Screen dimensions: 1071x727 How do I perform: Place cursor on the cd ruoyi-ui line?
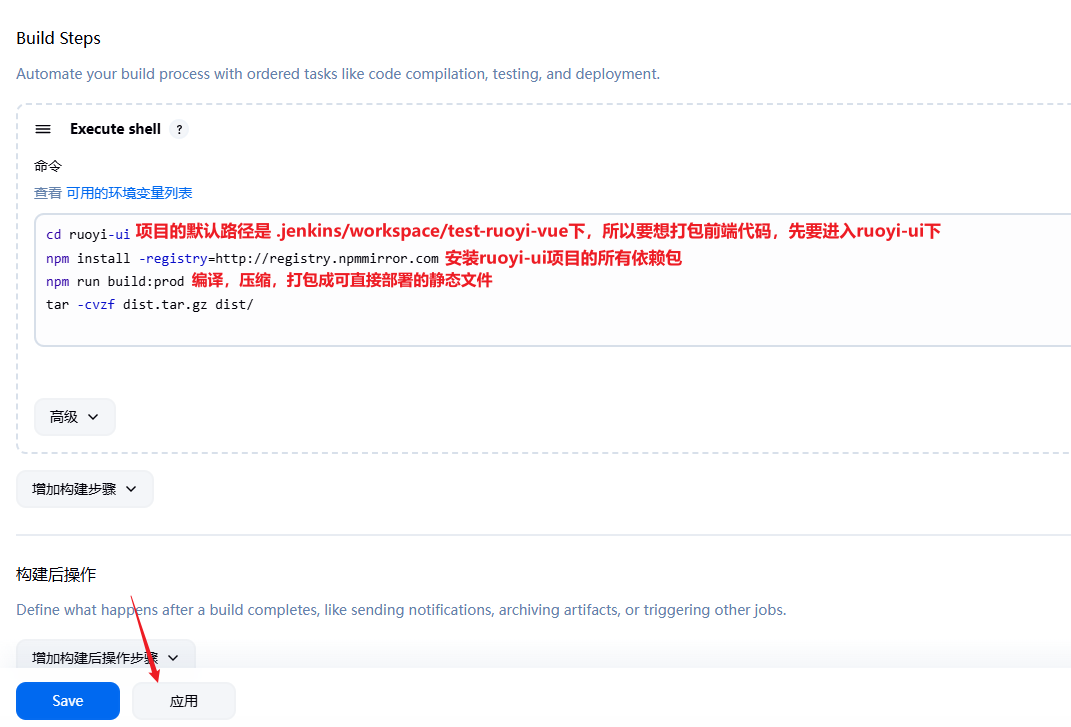[x=88, y=234]
